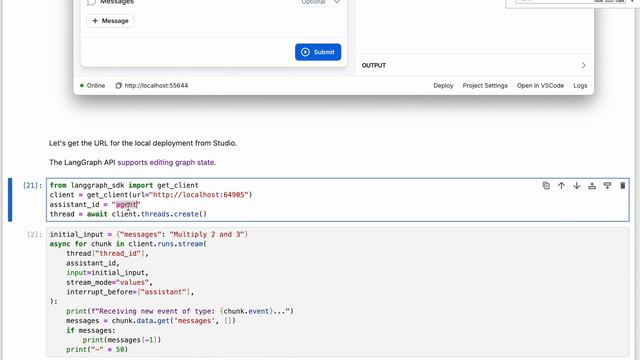Copy the http://localhost:55644 URL
The width and height of the screenshot is (640, 360).
click(118, 86)
